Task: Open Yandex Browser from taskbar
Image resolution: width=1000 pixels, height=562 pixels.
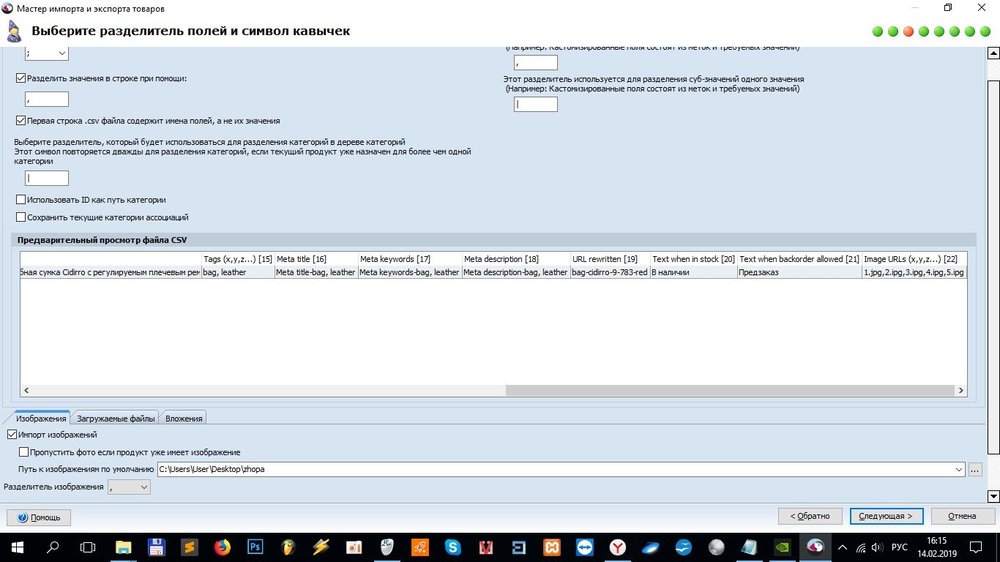Action: (x=617, y=547)
